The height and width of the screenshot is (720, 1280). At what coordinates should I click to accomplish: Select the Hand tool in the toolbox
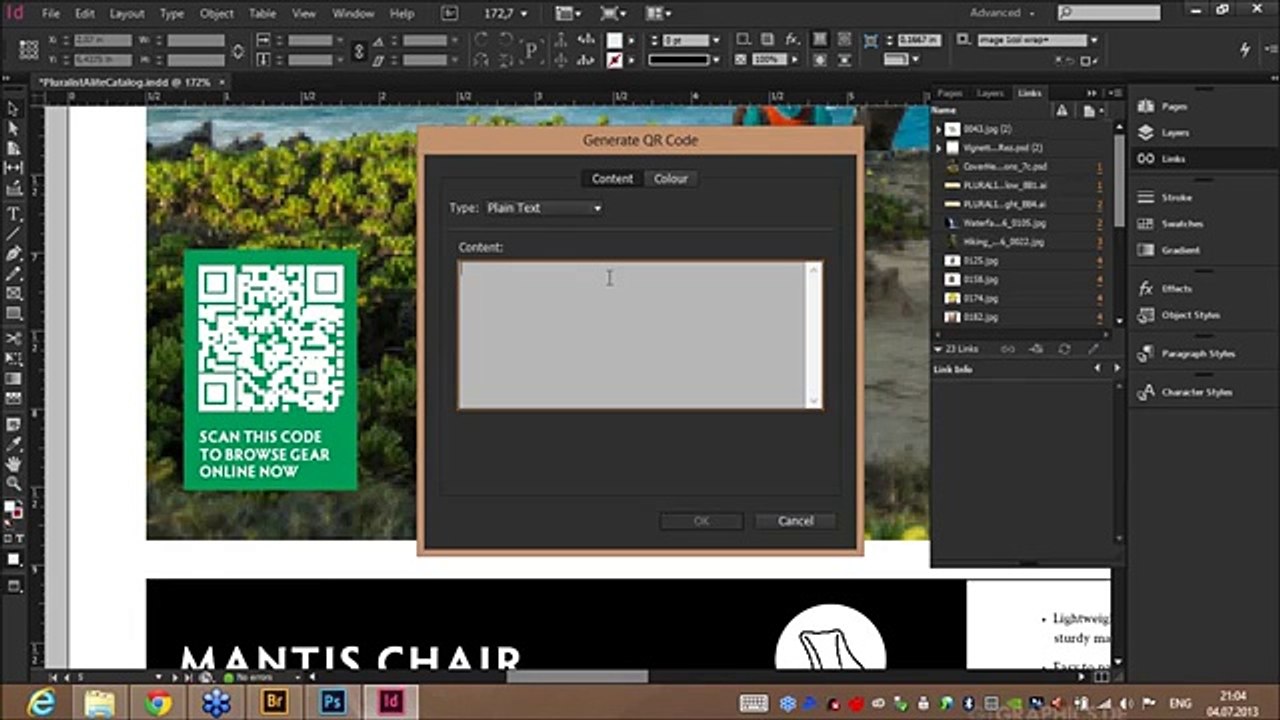pyautogui.click(x=13, y=463)
